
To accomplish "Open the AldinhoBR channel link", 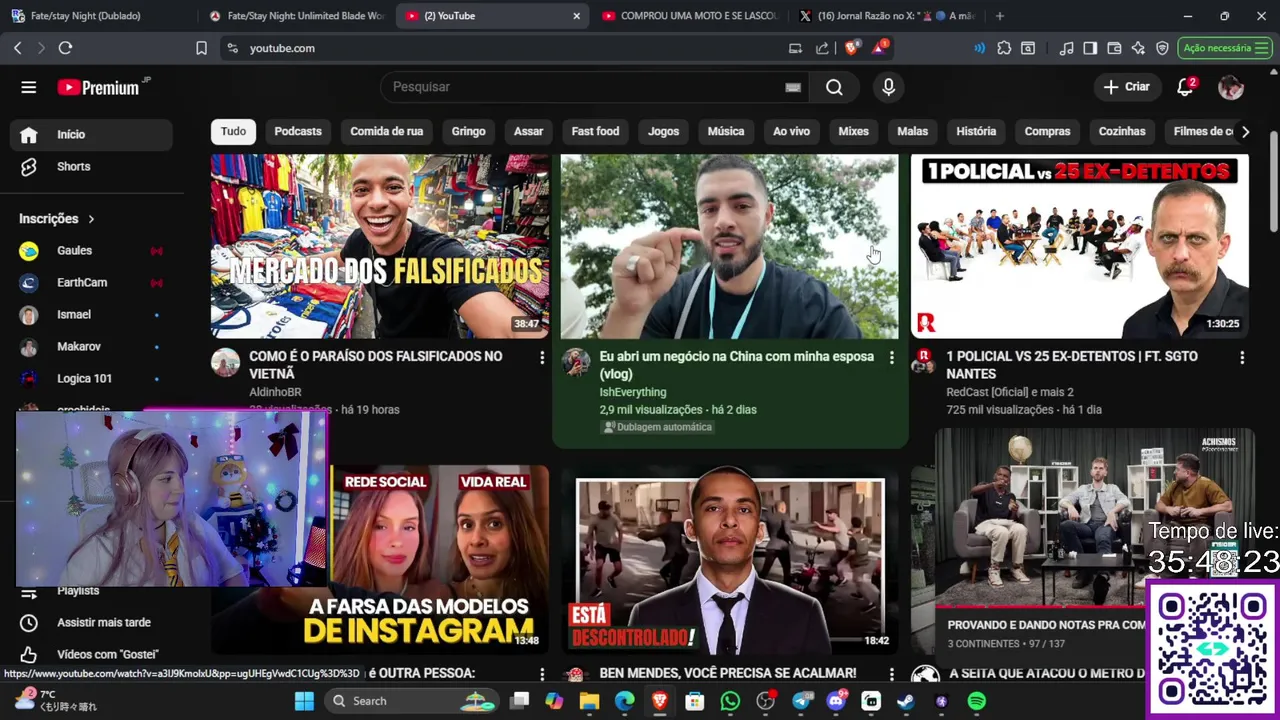I will click(x=275, y=392).
